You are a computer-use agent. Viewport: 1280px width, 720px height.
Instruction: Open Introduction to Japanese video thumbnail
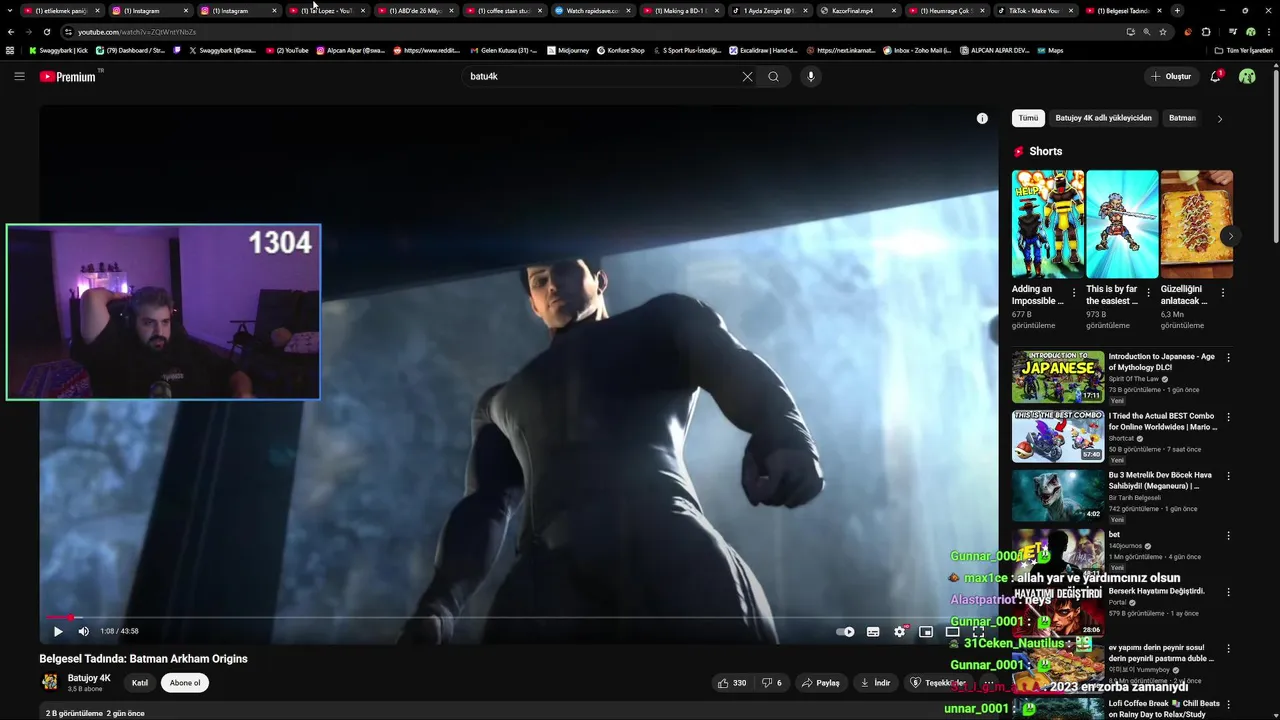coord(1058,376)
